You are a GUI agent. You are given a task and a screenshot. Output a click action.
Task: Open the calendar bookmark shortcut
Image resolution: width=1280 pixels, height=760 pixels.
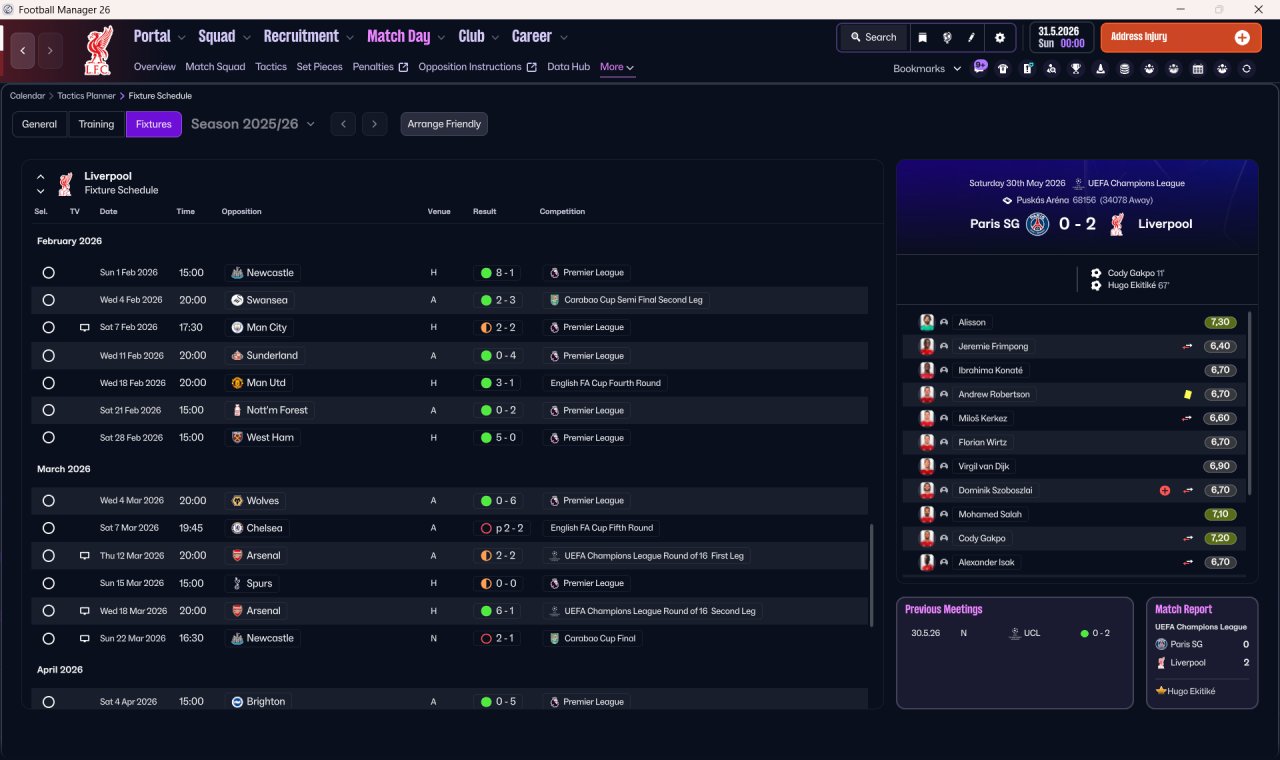pyautogui.click(x=1198, y=68)
